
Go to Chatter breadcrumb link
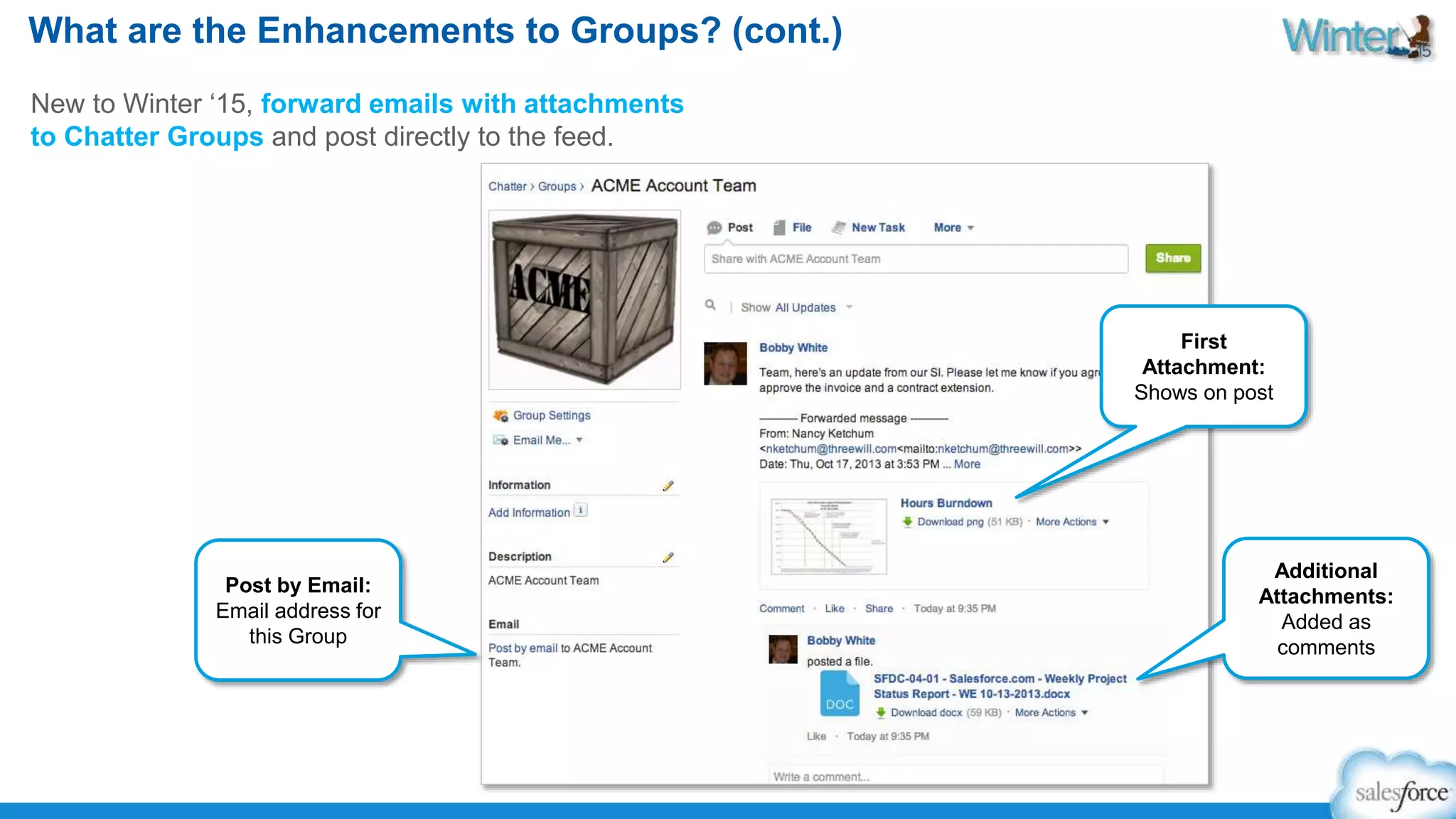pos(508,186)
